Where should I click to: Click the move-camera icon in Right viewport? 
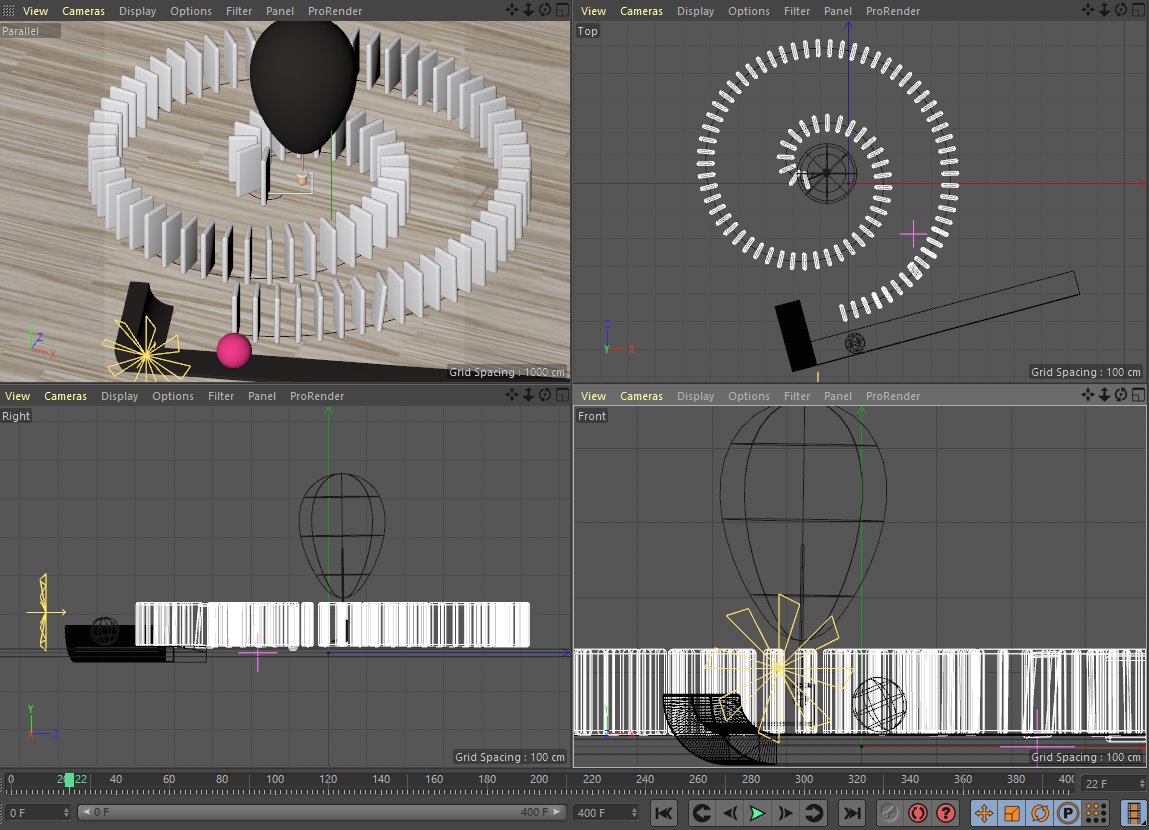511,395
